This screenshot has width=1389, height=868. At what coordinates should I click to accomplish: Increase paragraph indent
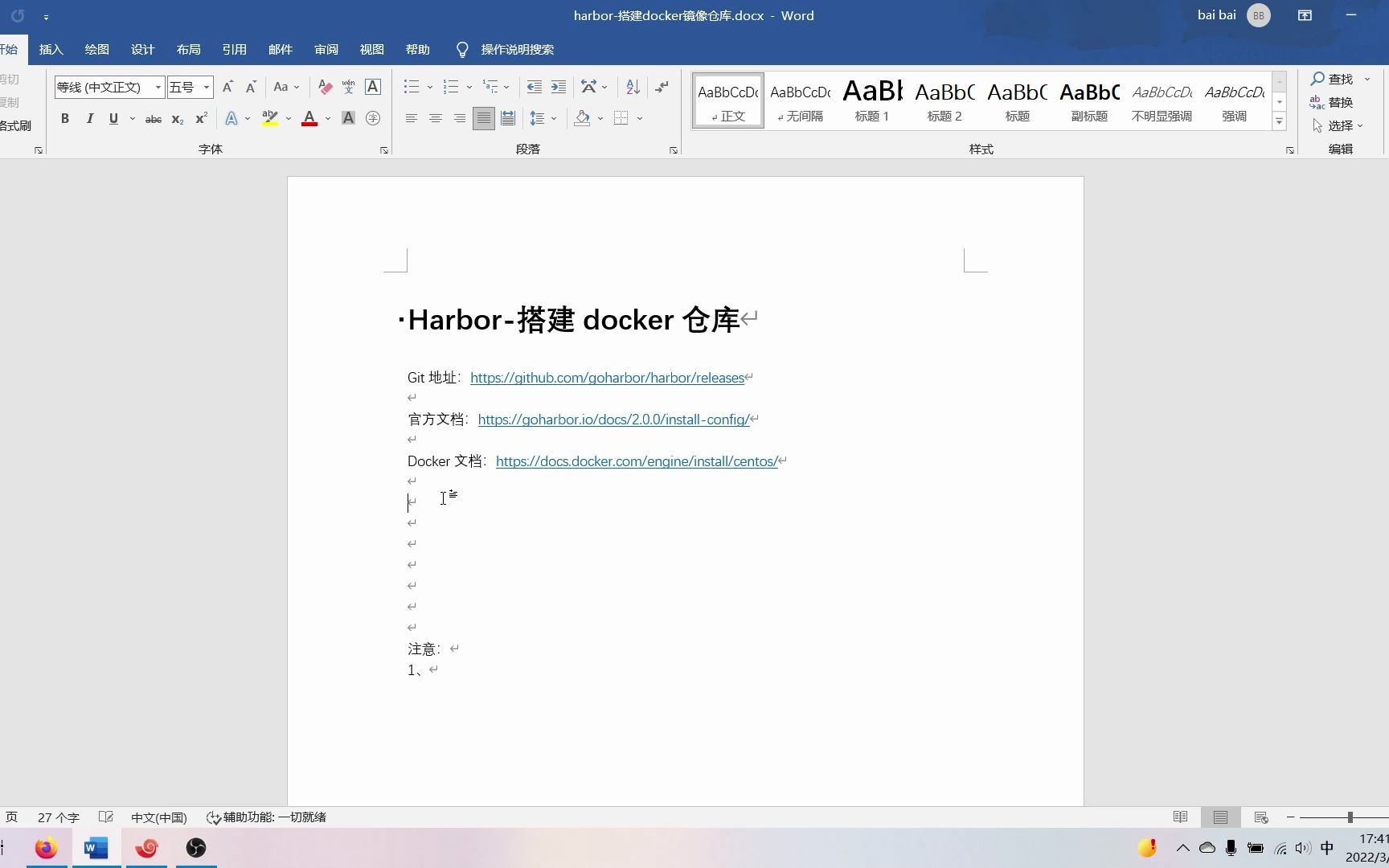(x=559, y=87)
